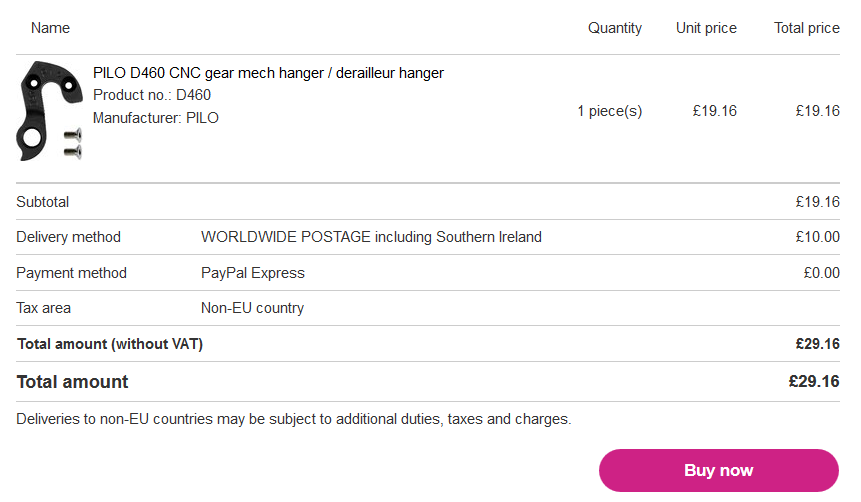The width and height of the screenshot is (861, 502).
Task: Click the PayPal Express payment method text
Action: coord(253,273)
